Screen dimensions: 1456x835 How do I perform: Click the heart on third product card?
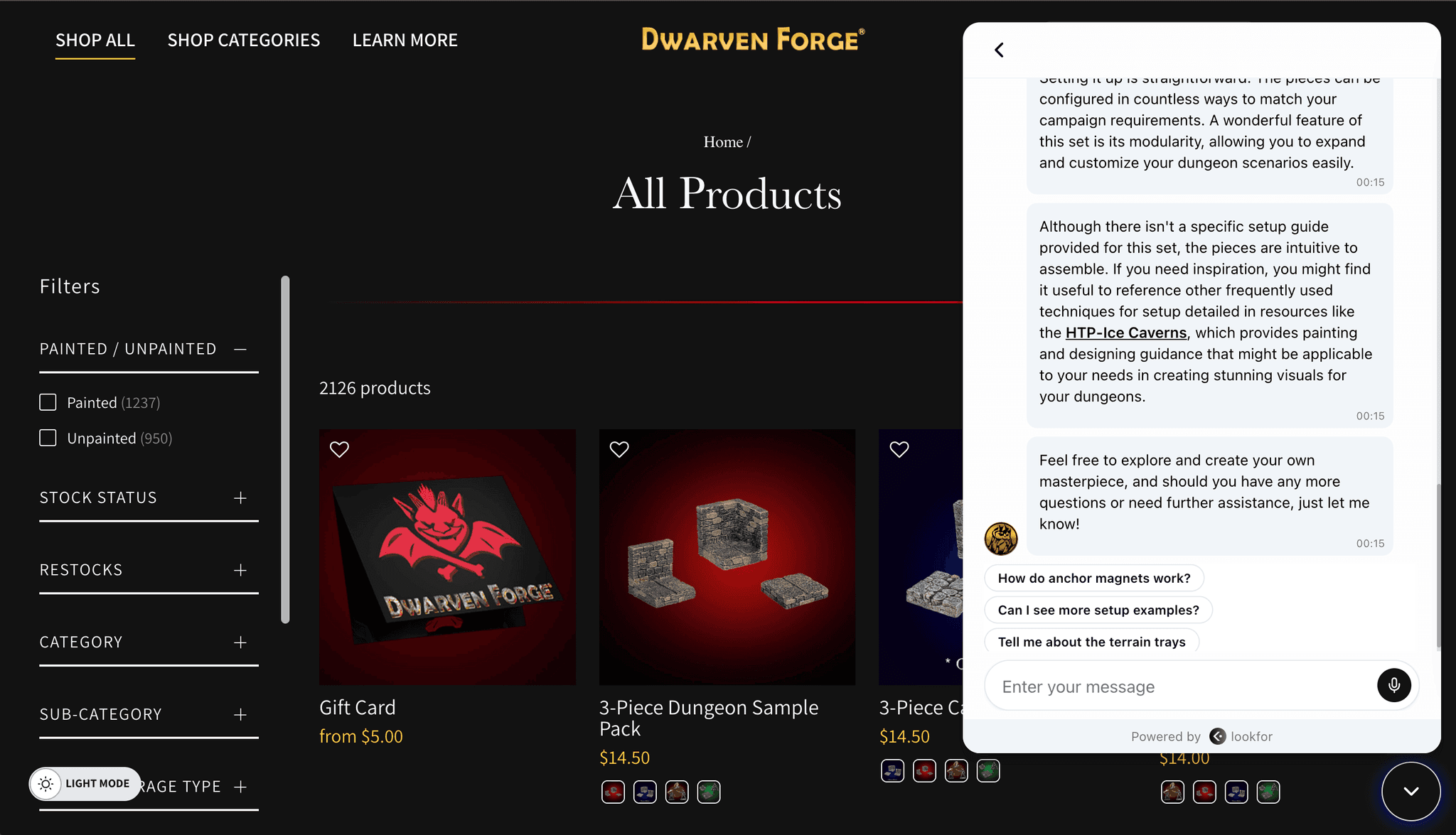pyautogui.click(x=899, y=449)
